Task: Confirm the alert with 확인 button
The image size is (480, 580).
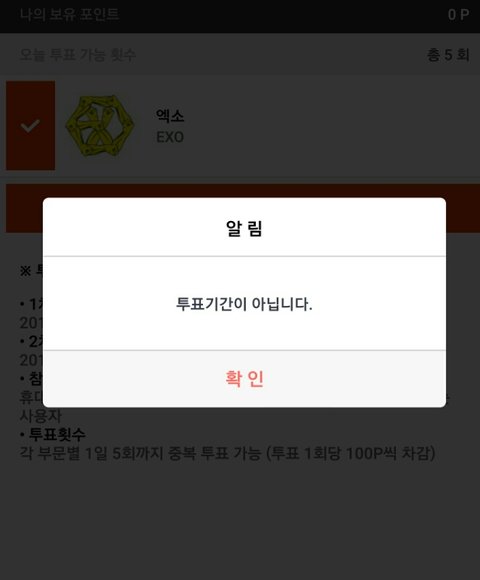Action: point(244,379)
